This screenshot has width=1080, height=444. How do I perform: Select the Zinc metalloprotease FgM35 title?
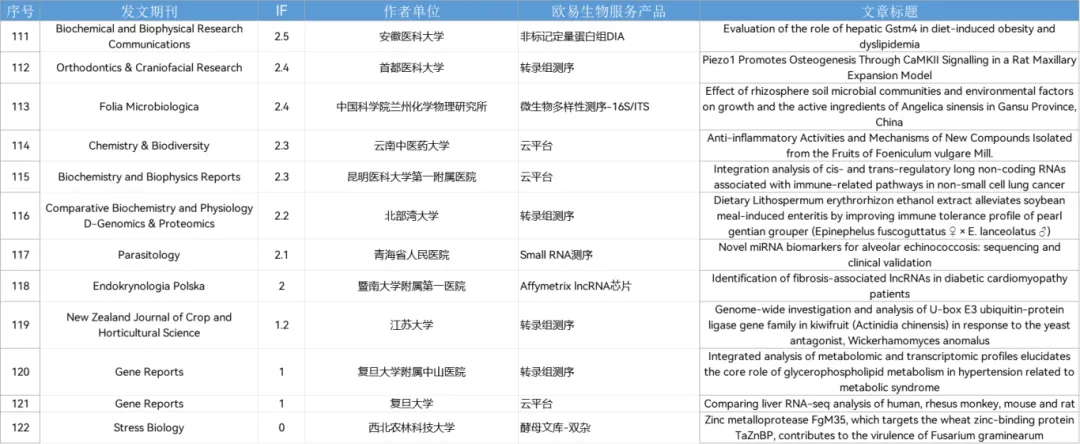[889, 428]
